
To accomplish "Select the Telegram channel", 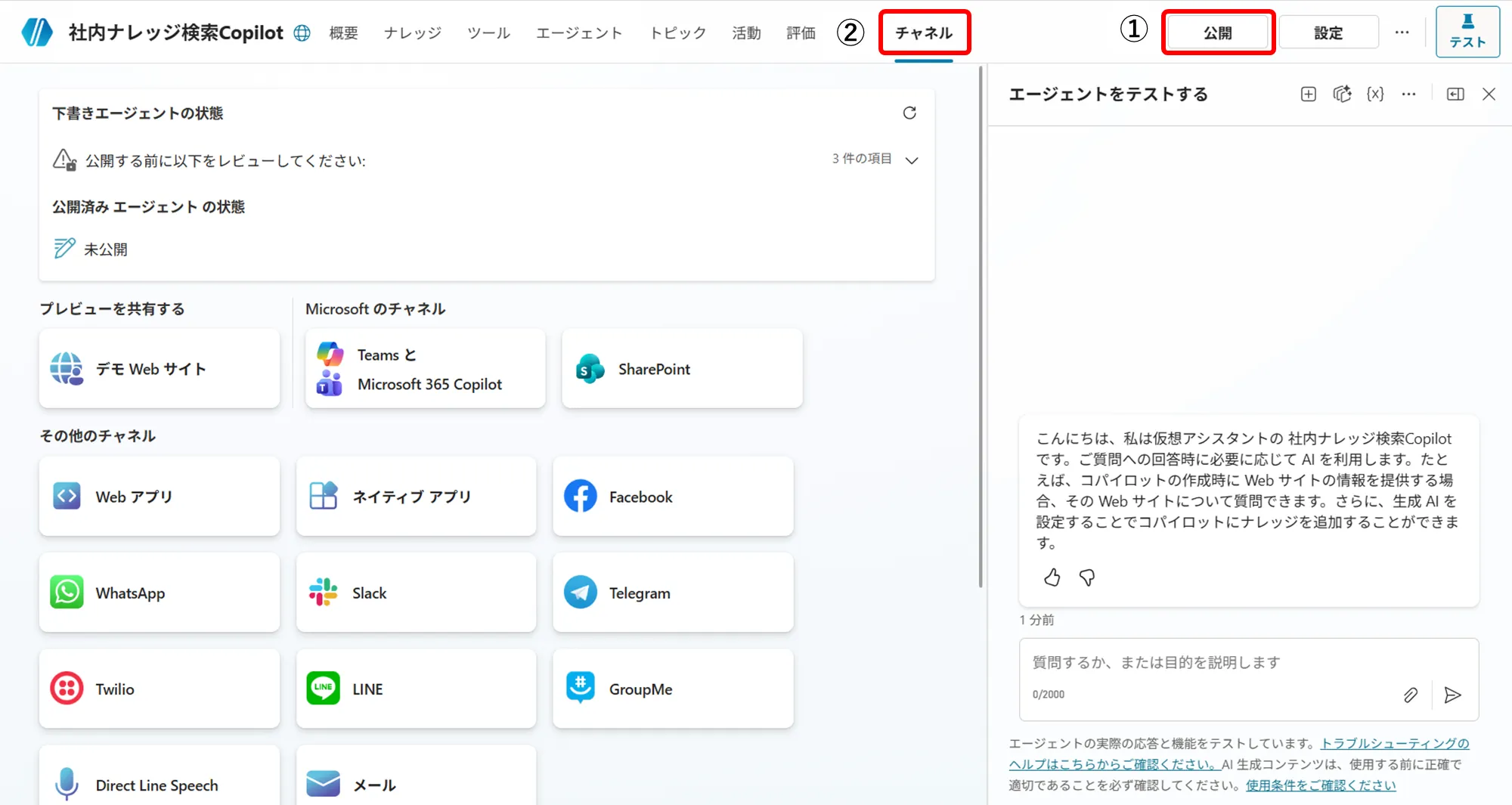I will click(671, 593).
